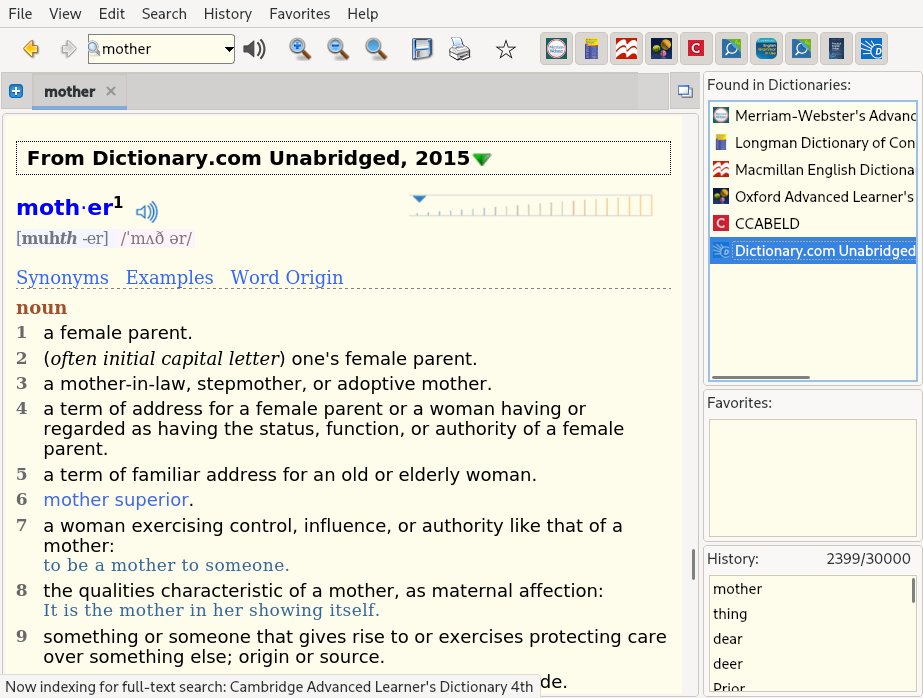Screen dimensions: 923x698
Task: Open the History menu
Action: 228,14
